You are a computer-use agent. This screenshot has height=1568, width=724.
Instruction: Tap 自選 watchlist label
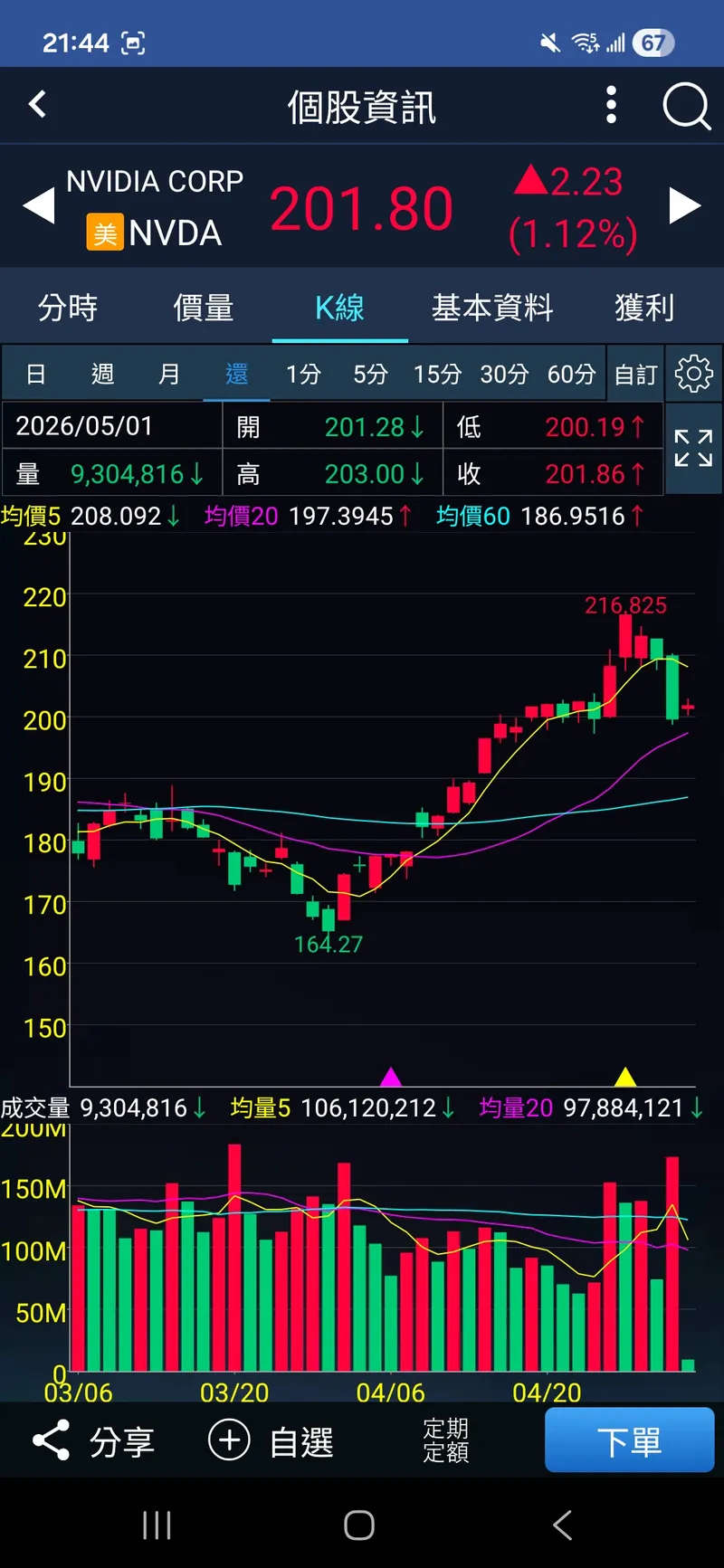(x=301, y=1441)
